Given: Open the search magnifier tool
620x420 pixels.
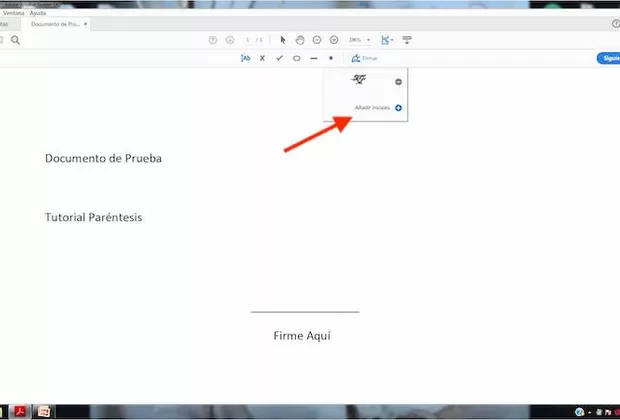Looking at the screenshot, I should (x=15, y=40).
